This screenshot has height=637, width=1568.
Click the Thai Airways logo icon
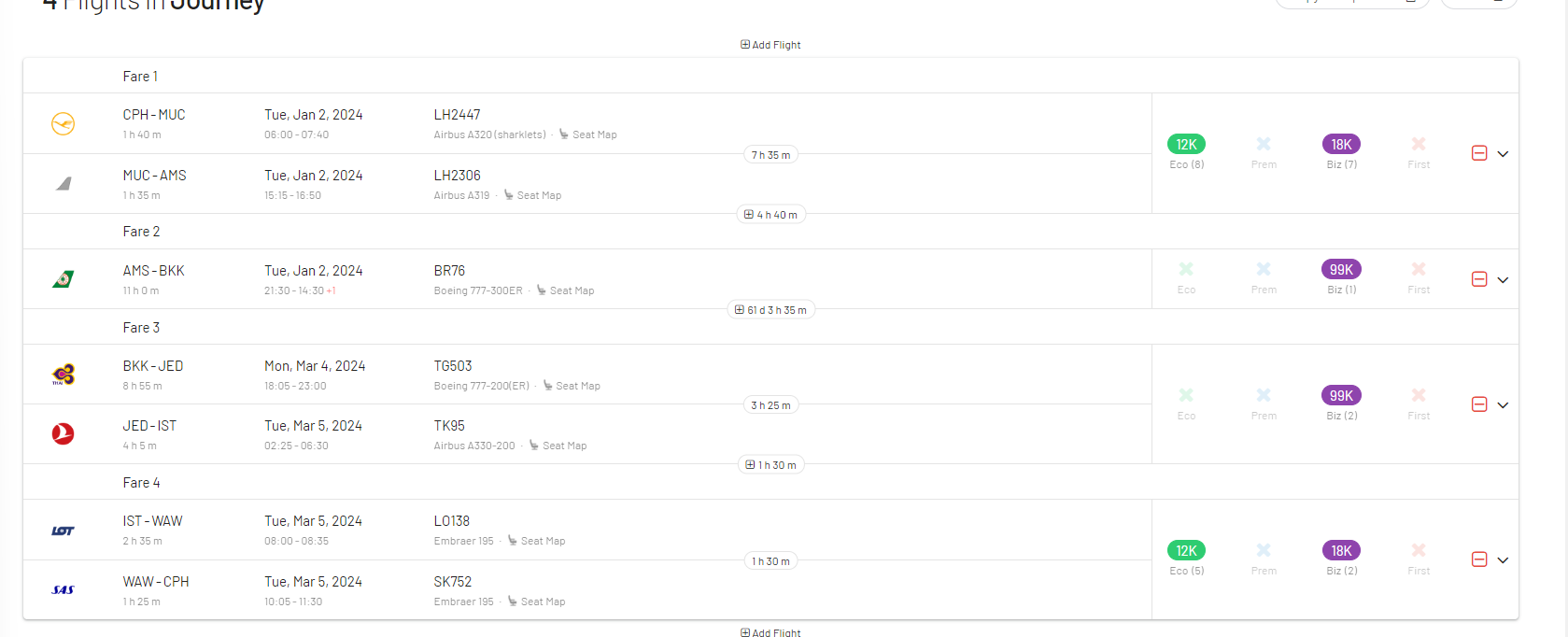63,375
